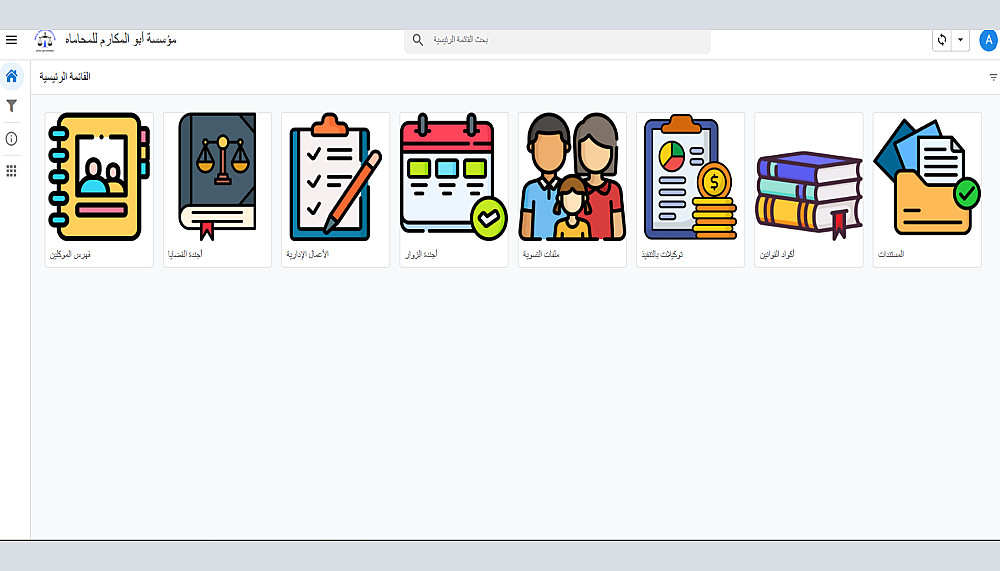Open the info icon in sidebar
Viewport: 1000px width, 571px height.
tap(11, 138)
